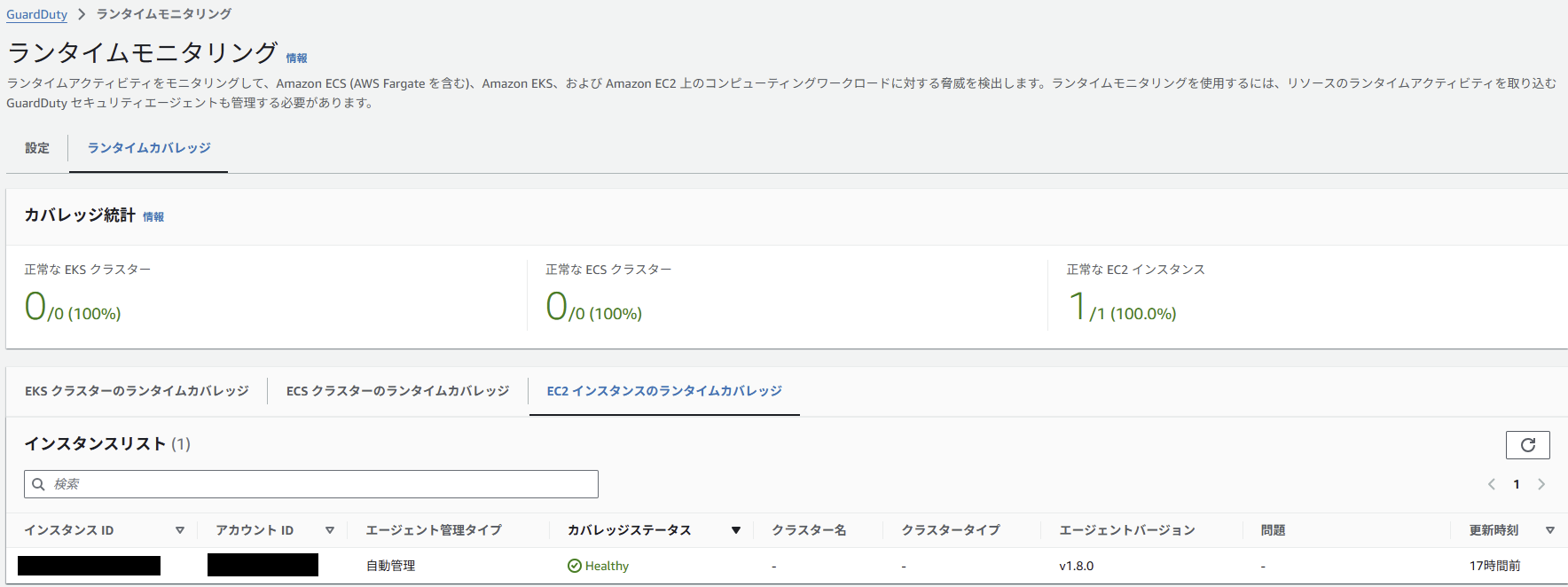Sort by 更新時刻 arrow
Viewport: 1568px width, 587px height.
(1550, 530)
